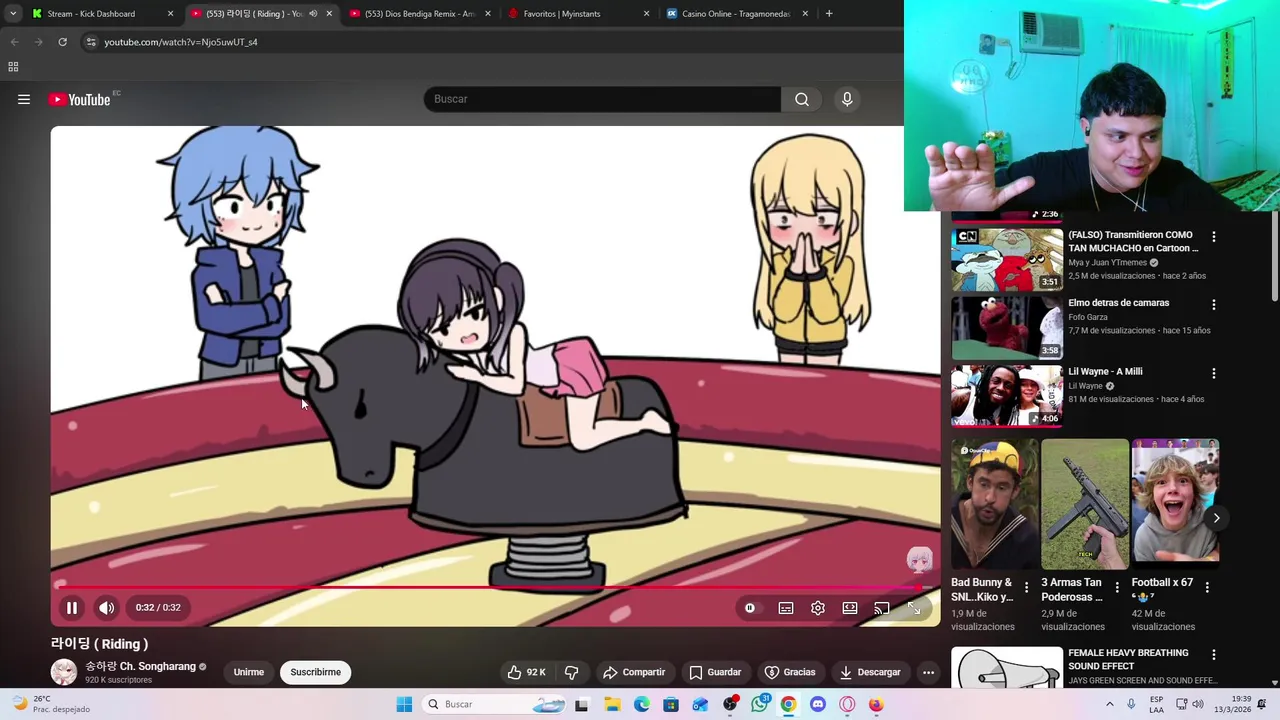This screenshot has width=1280, height=720.
Task: Open Chrome apps grid shortcut
Action: [x=13, y=67]
